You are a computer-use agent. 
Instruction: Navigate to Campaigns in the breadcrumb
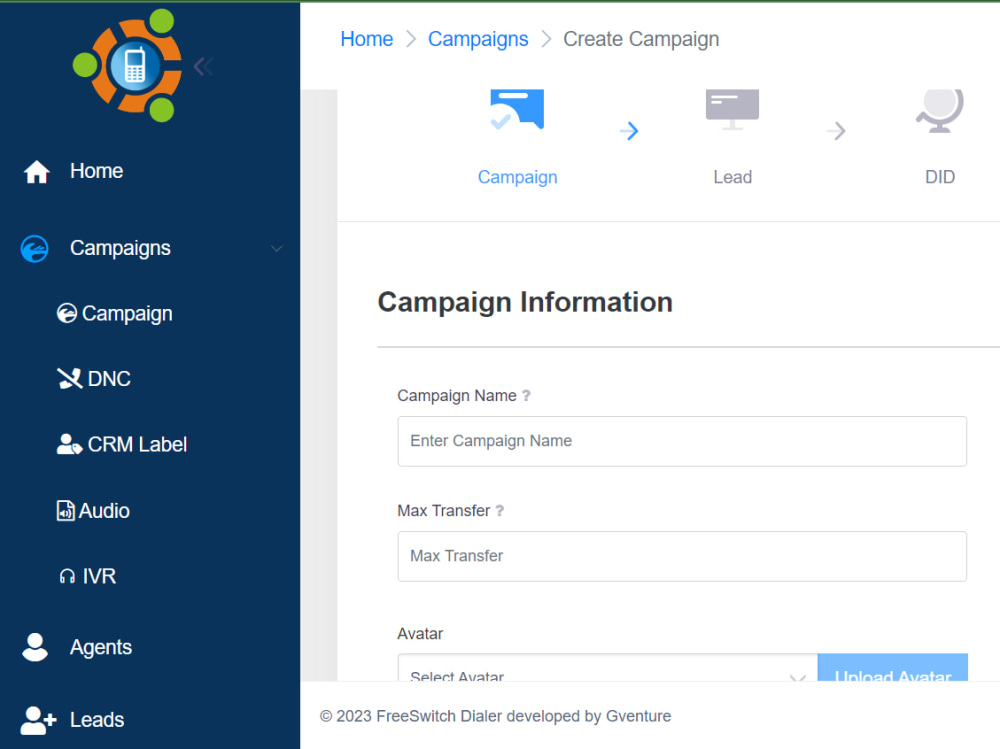click(x=478, y=39)
